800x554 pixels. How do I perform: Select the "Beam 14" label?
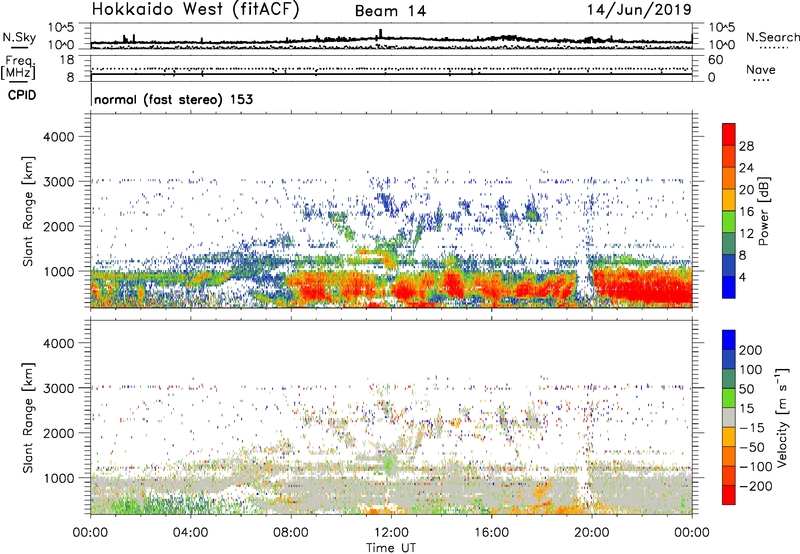(390, 11)
